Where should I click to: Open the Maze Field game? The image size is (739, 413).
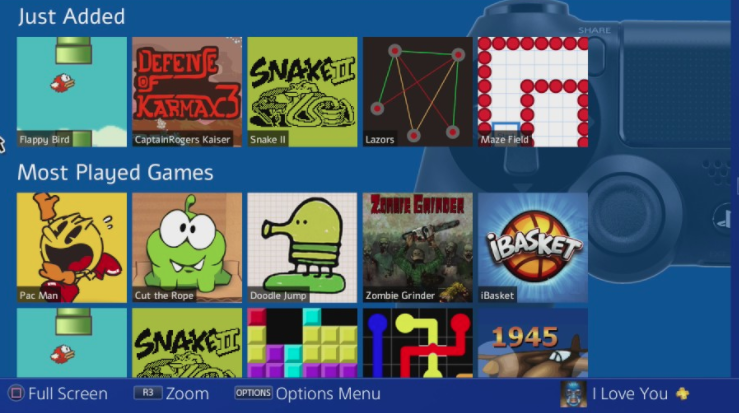pyautogui.click(x=533, y=92)
